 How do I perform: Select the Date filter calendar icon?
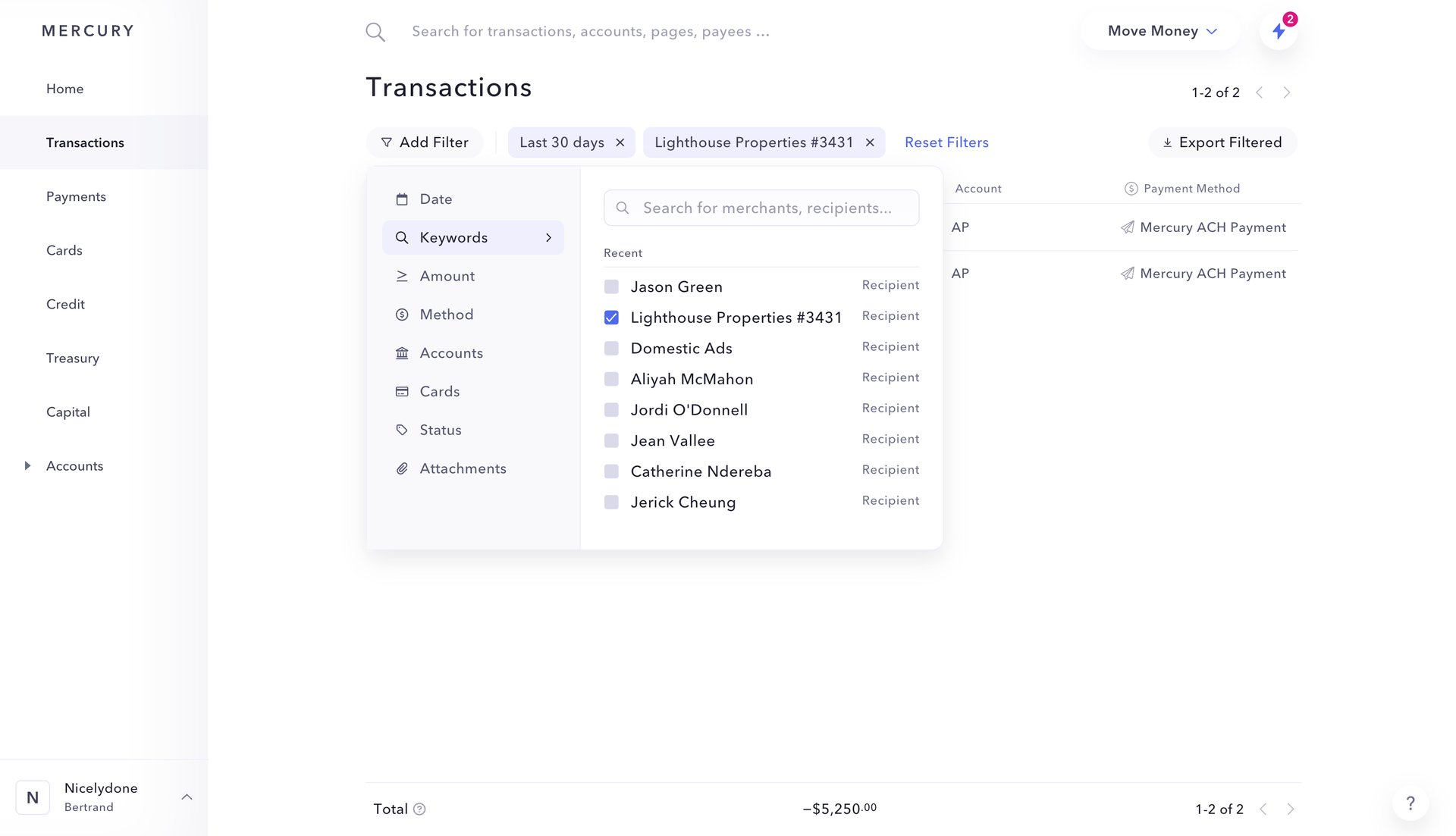[x=402, y=199]
